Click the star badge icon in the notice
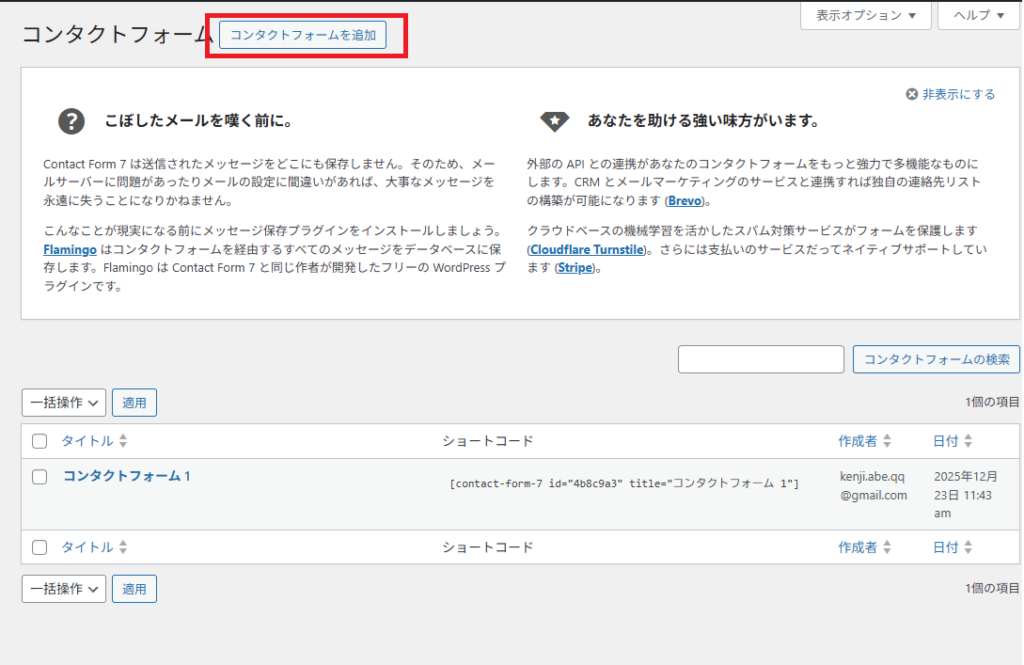 point(554,121)
